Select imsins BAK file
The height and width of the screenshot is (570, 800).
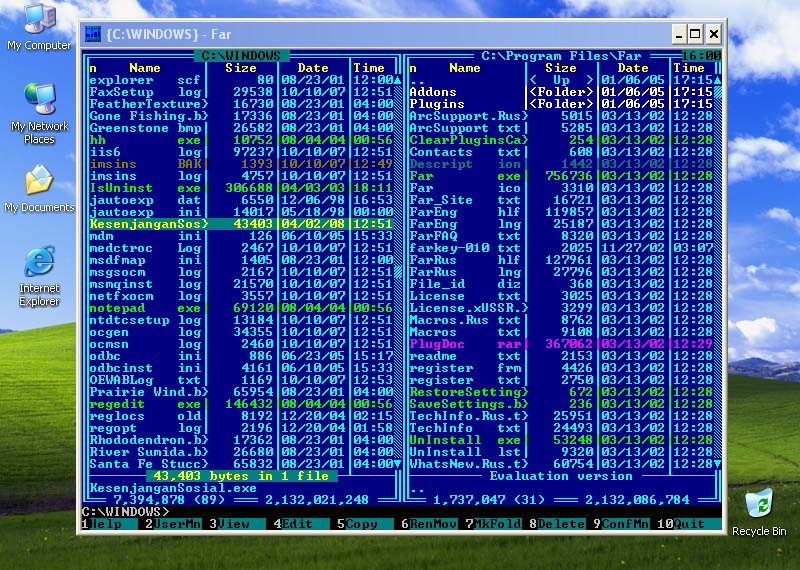click(241, 164)
